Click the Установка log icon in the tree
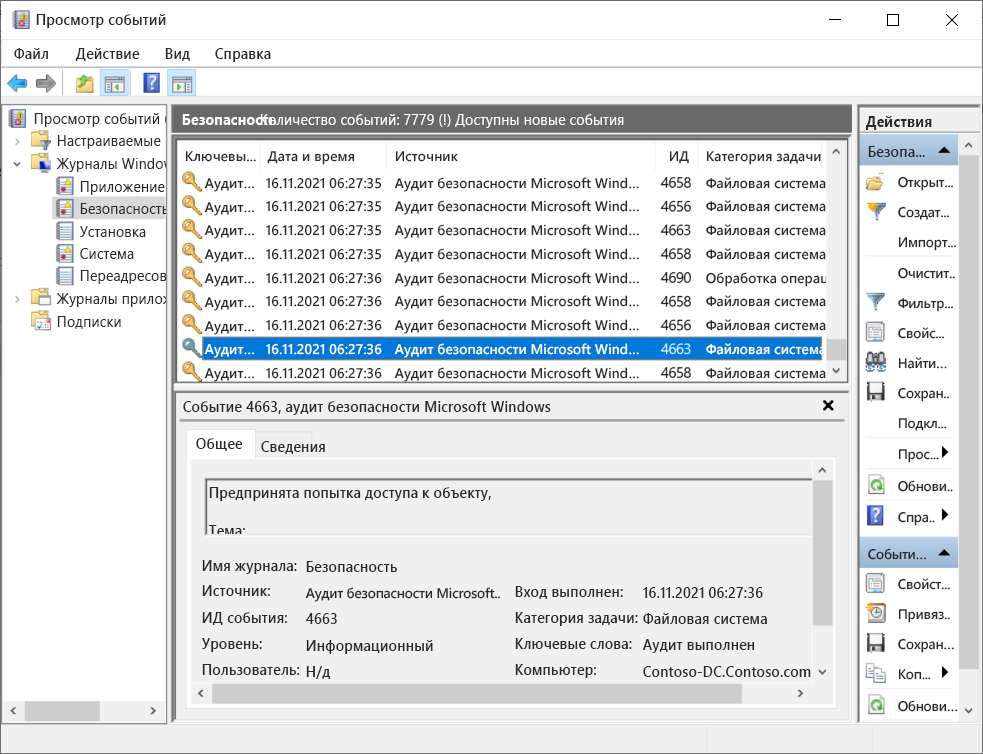The image size is (983, 754). click(65, 231)
